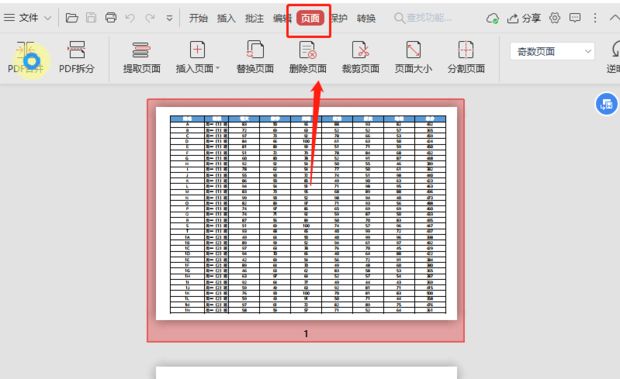The image size is (620, 379).
Task: Open the comments feedback icon
Action: click(x=575, y=18)
